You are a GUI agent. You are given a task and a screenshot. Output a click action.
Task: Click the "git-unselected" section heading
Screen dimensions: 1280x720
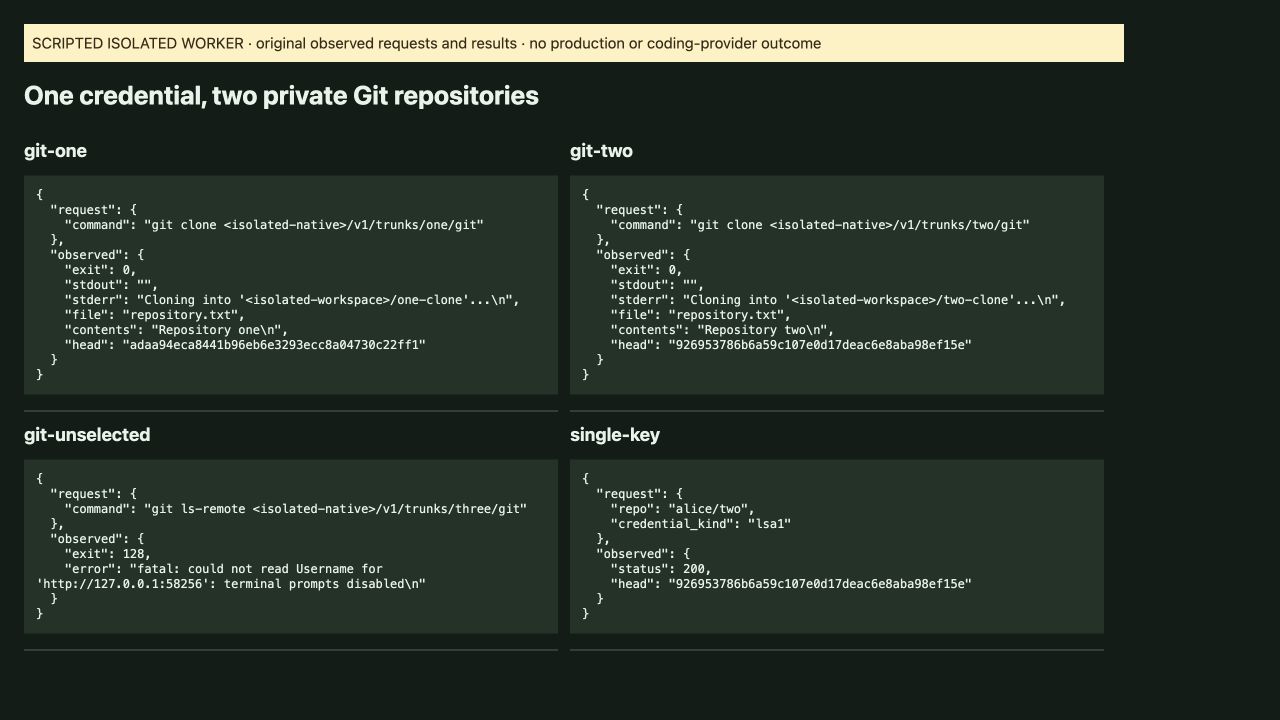coord(87,435)
